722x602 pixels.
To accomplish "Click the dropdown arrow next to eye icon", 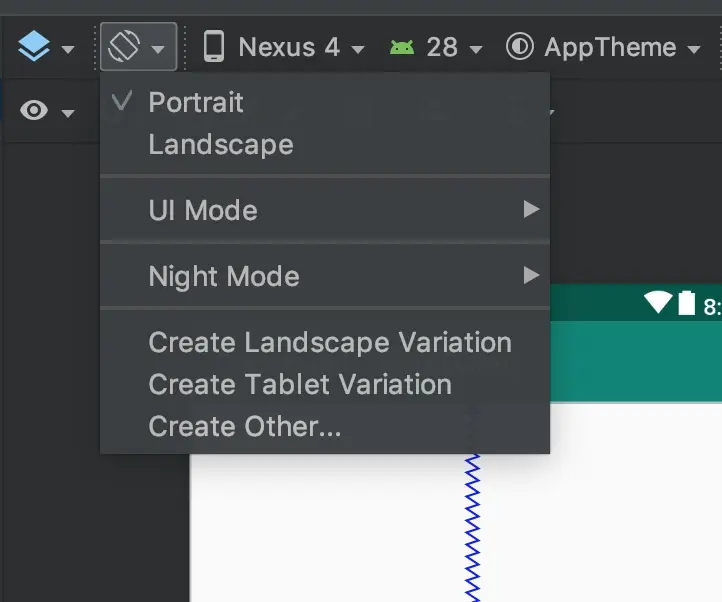I will click(x=68, y=113).
